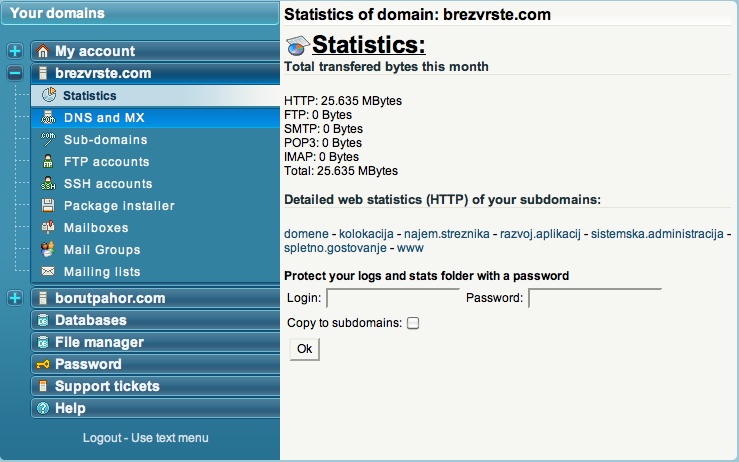Open the Databases menu item
739x462 pixels.
click(90, 320)
